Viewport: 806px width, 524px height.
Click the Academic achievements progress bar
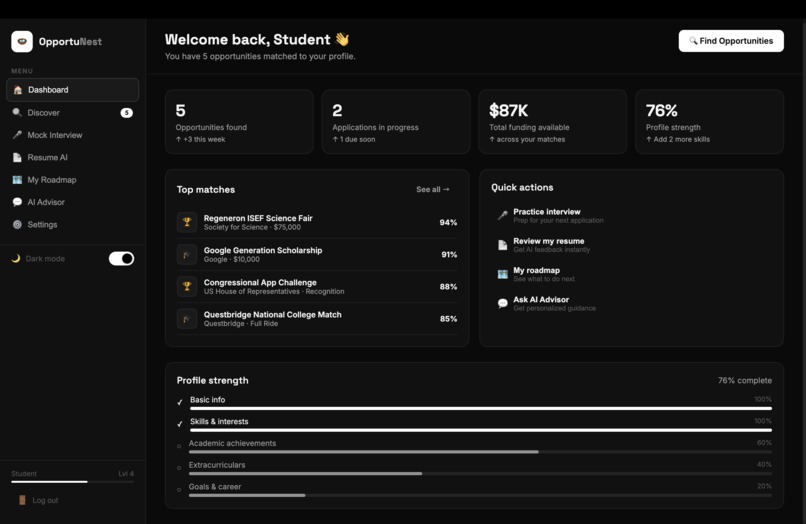(480, 452)
